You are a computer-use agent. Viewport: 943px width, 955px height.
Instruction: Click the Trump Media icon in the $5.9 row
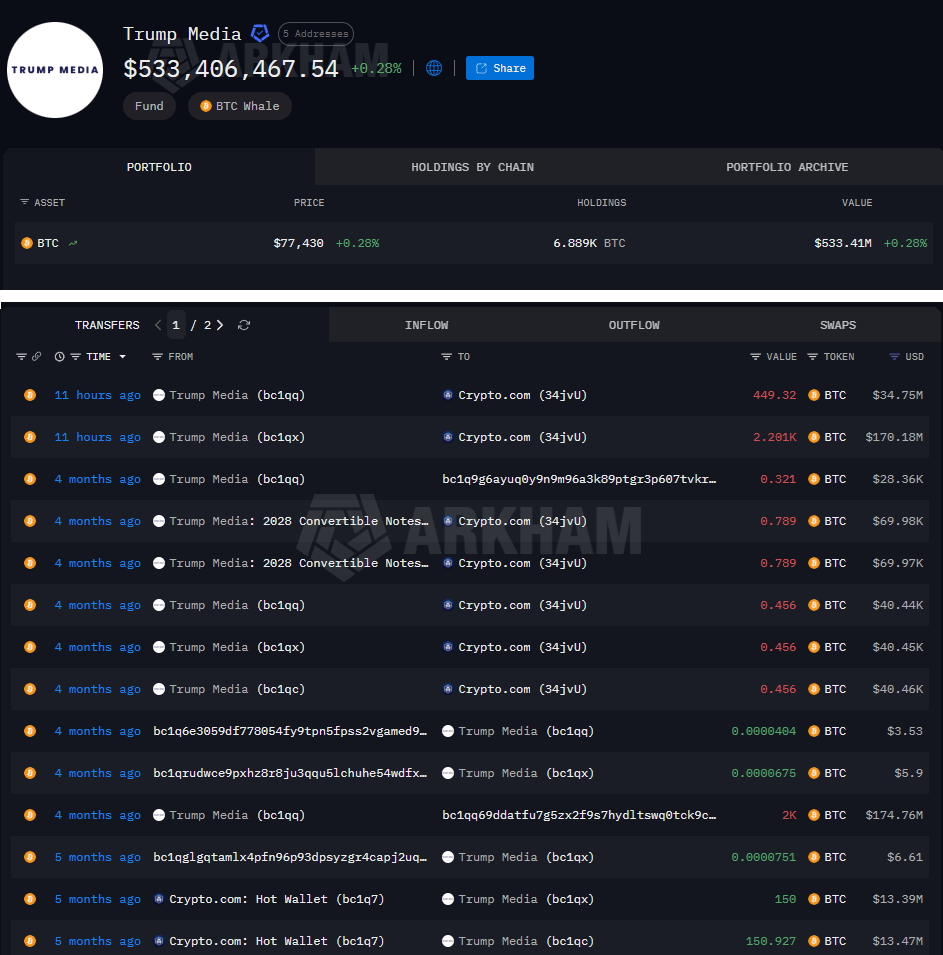[448, 774]
